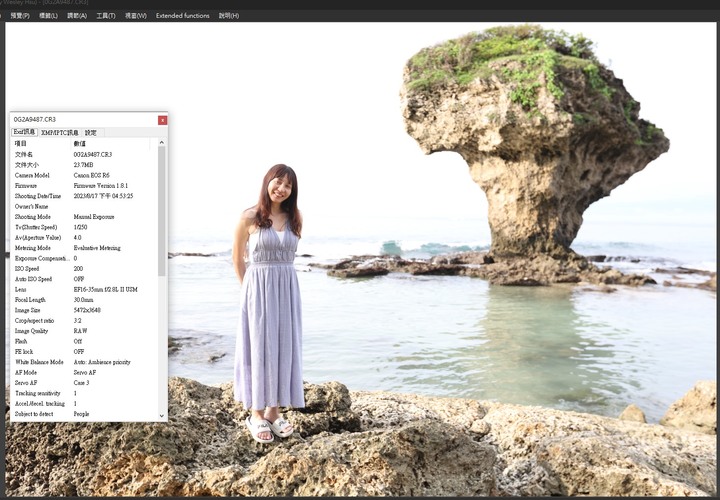
Task: Select the 文件大小 row label
Action: click(27, 165)
